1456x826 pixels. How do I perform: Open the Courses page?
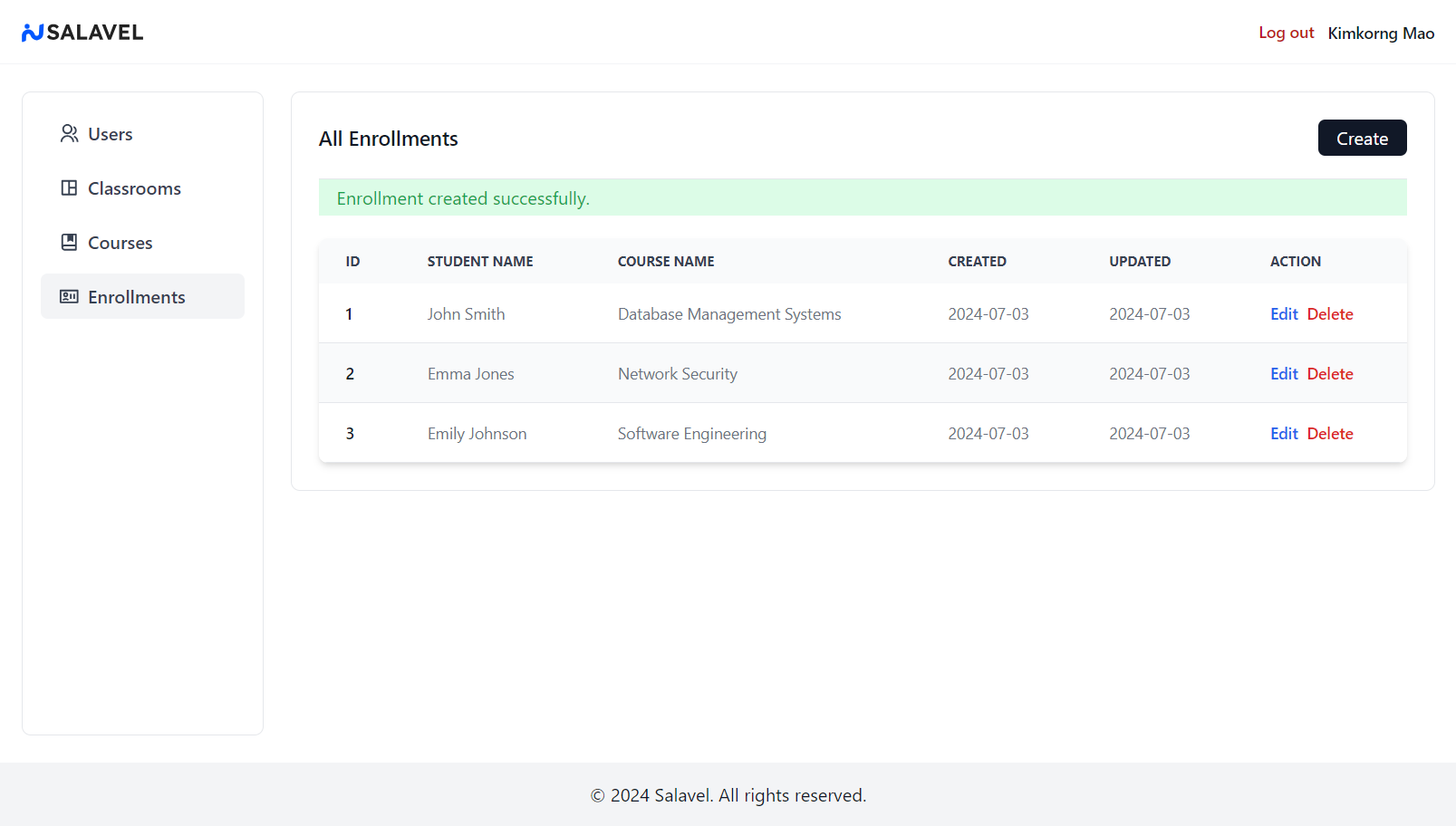120,243
